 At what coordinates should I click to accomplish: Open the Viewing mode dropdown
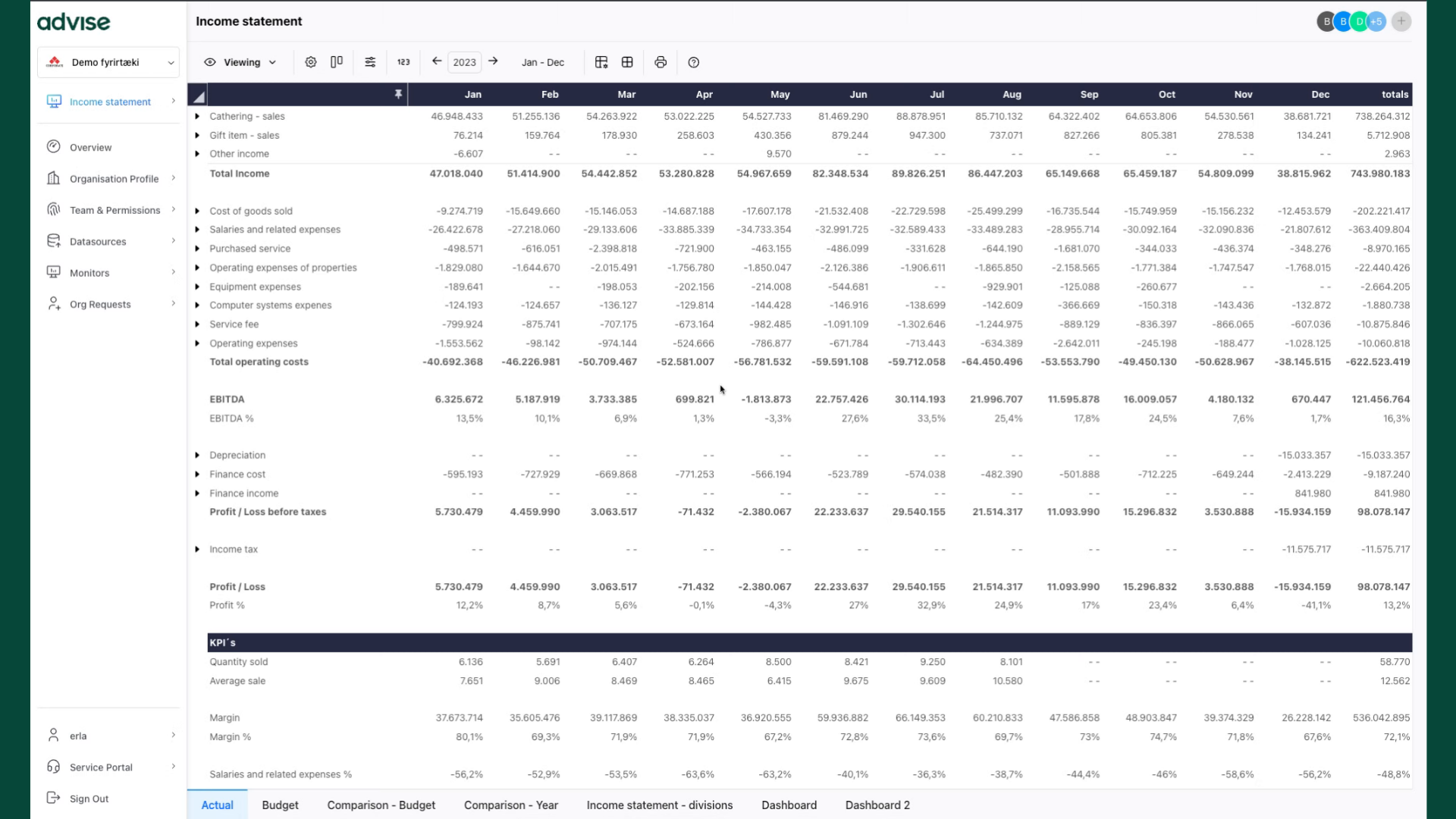[241, 62]
